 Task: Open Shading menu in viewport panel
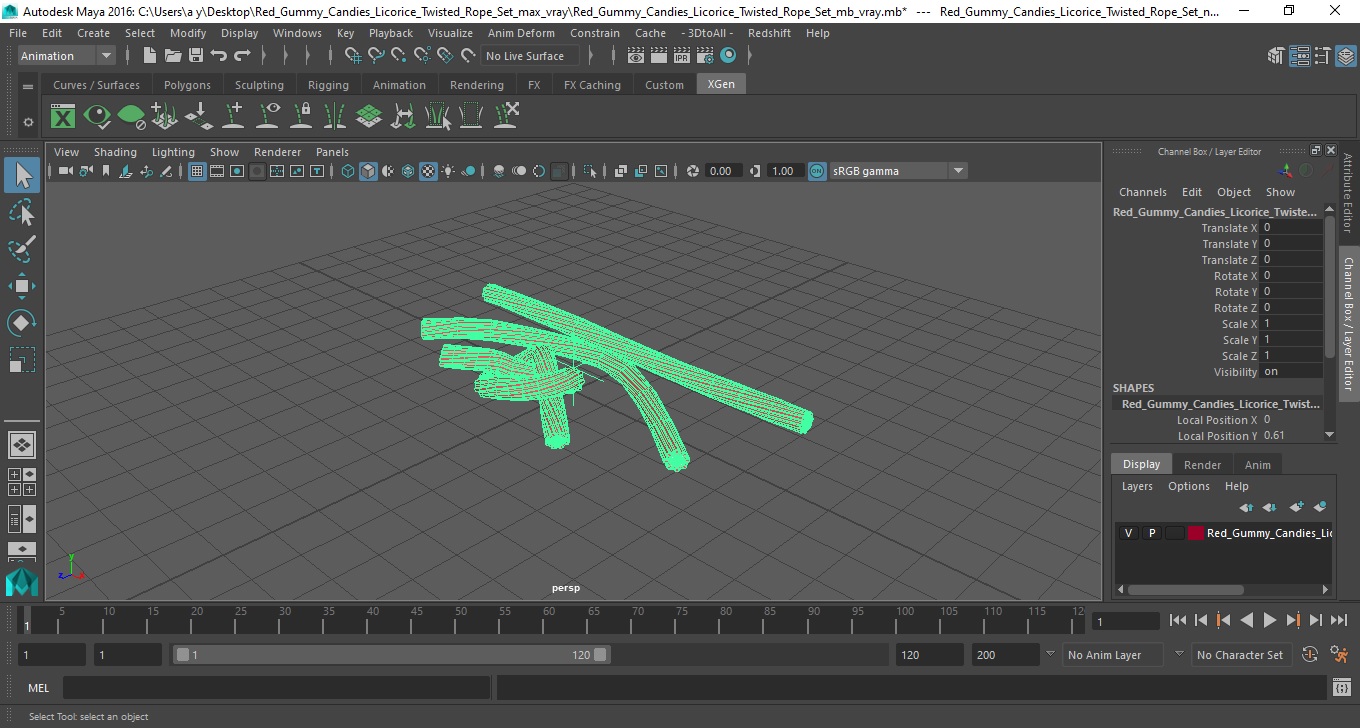pos(115,152)
